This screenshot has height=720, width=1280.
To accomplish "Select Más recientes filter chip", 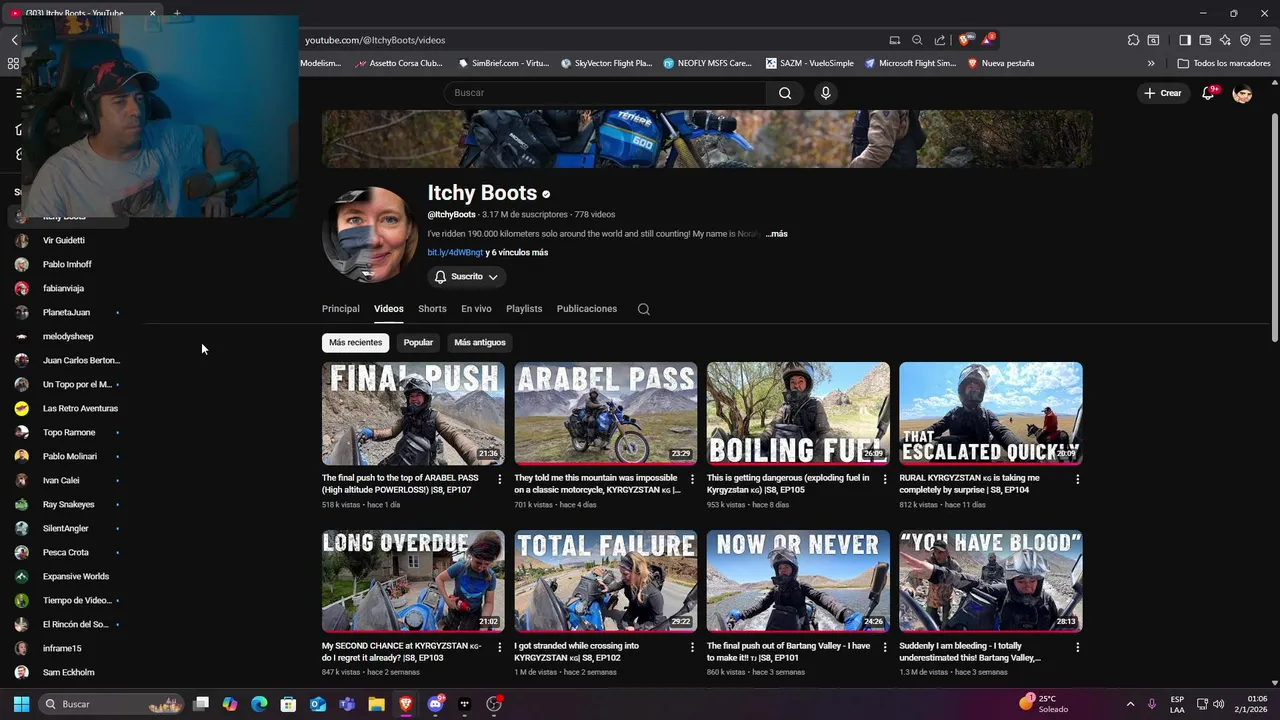I will tap(355, 342).
